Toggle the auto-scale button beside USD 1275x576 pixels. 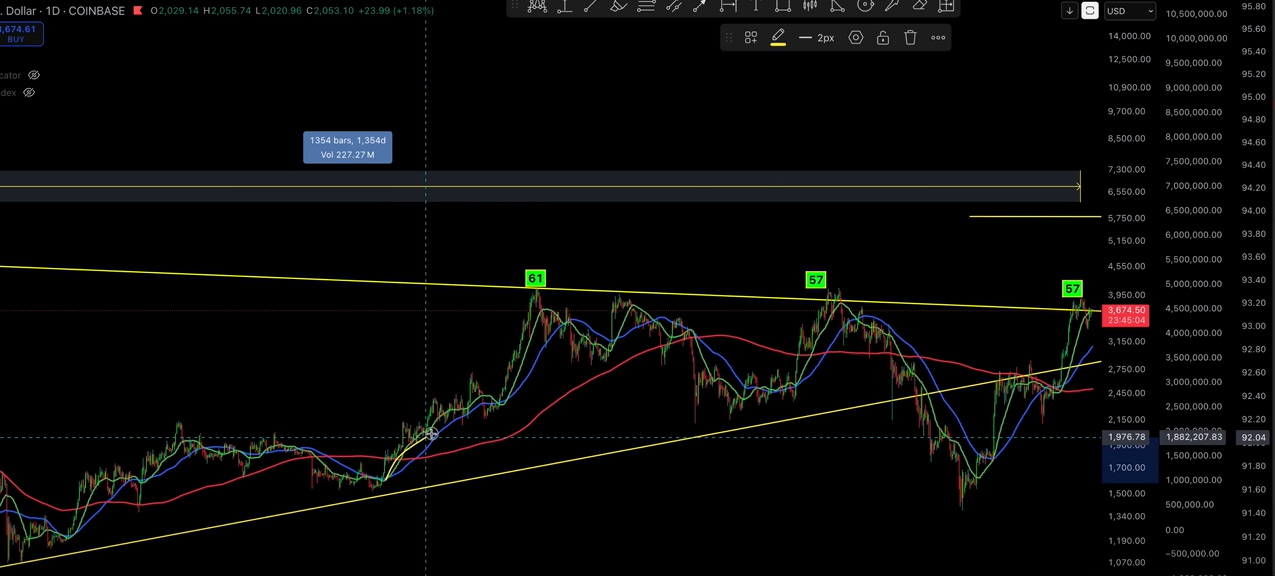(x=1090, y=11)
